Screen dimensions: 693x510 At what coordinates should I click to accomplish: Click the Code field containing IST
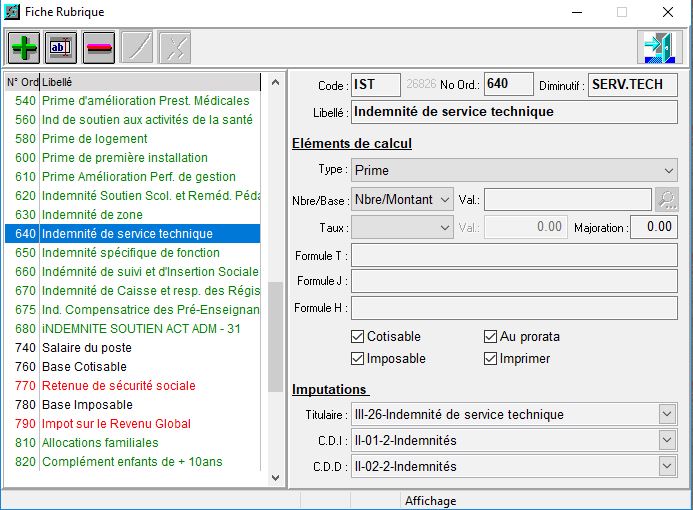[376, 84]
